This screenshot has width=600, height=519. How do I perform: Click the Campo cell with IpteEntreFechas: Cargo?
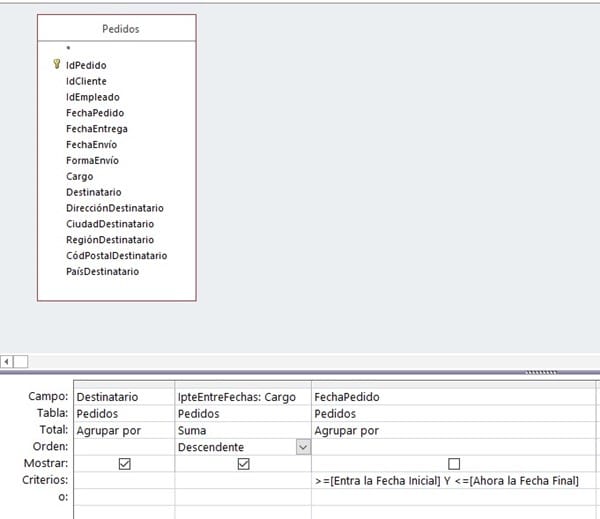click(242, 397)
